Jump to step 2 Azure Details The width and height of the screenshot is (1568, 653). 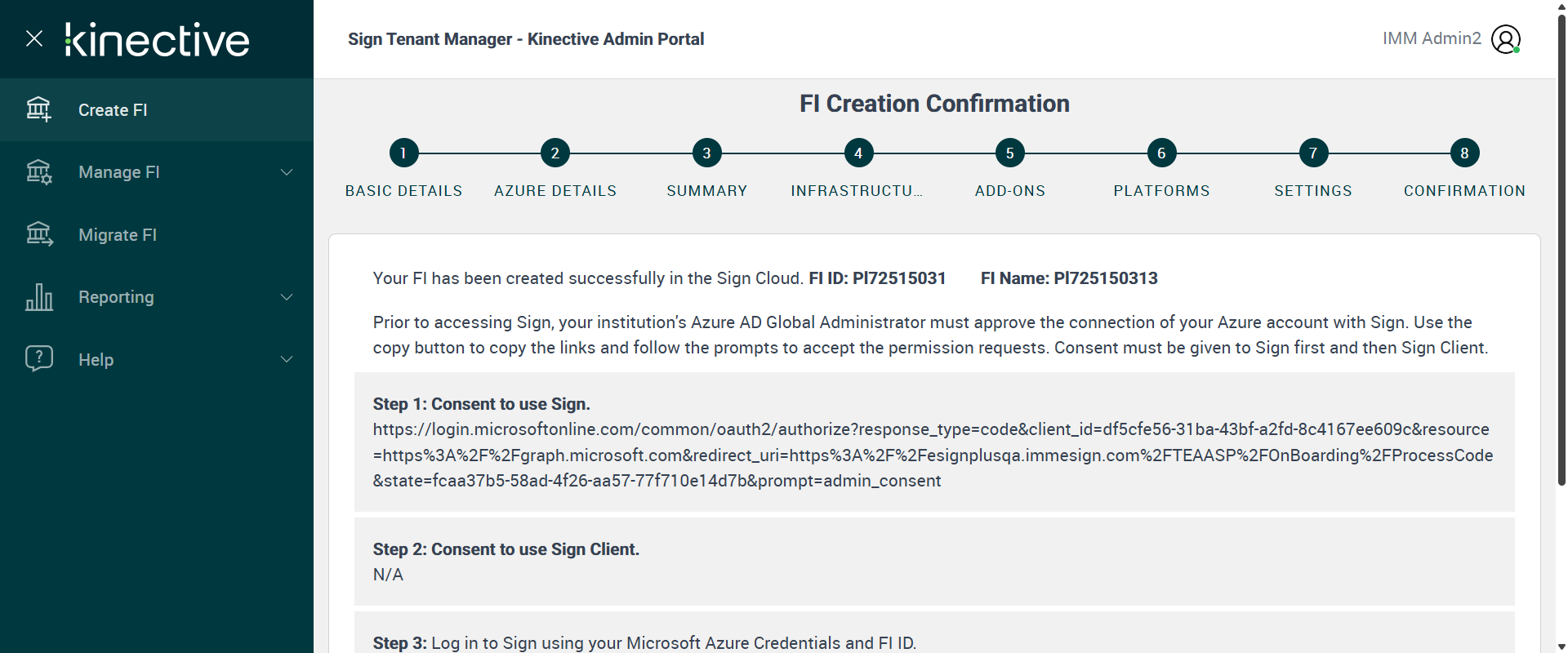tap(555, 153)
